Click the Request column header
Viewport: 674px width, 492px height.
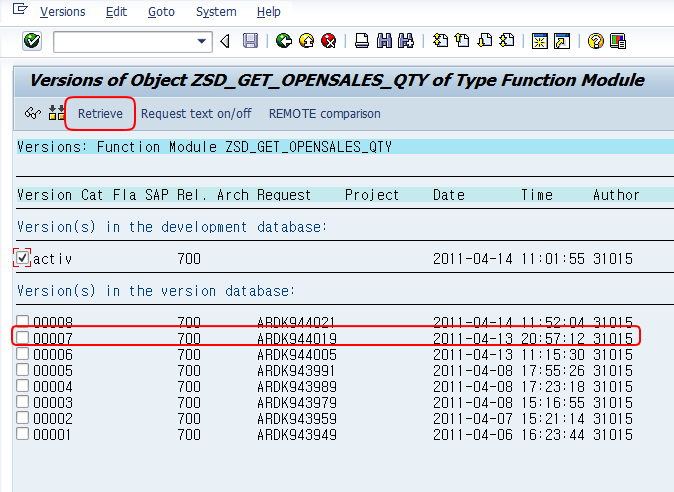284,195
